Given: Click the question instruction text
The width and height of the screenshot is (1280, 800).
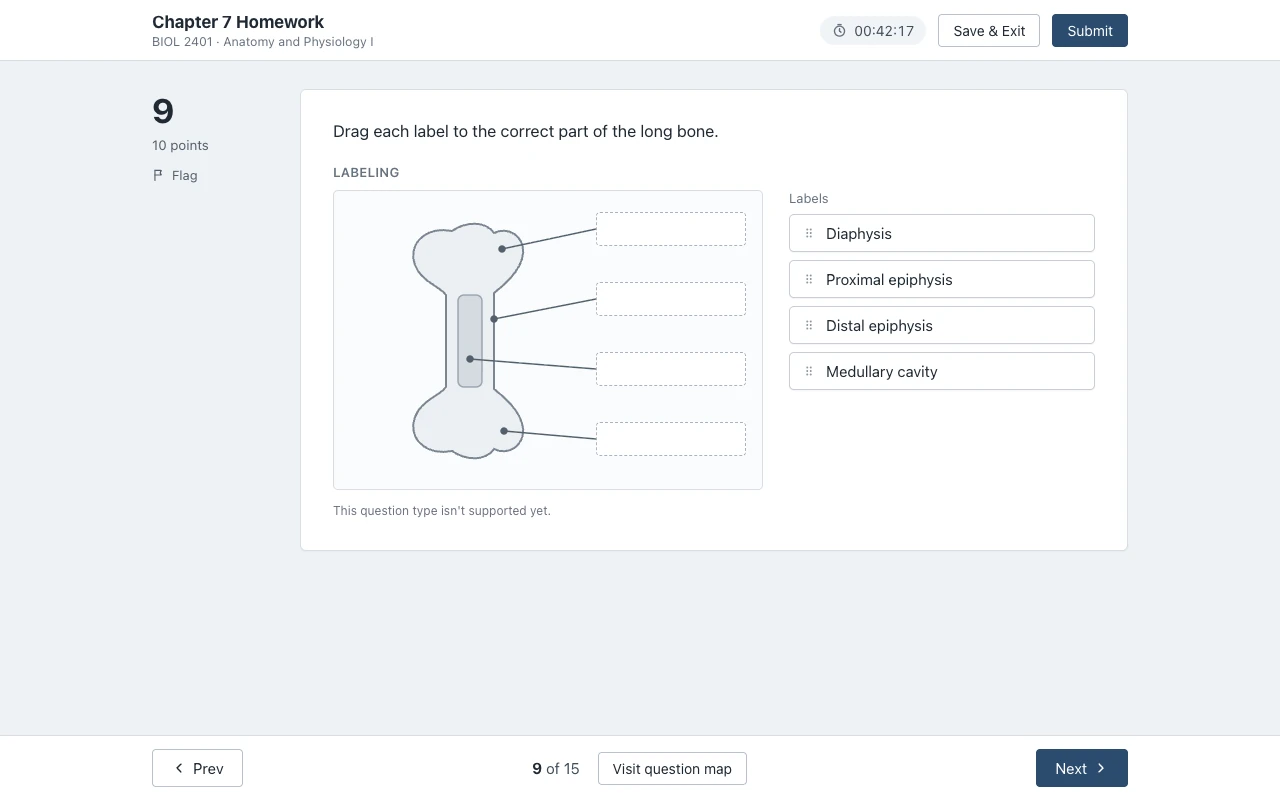Looking at the screenshot, I should (x=526, y=131).
